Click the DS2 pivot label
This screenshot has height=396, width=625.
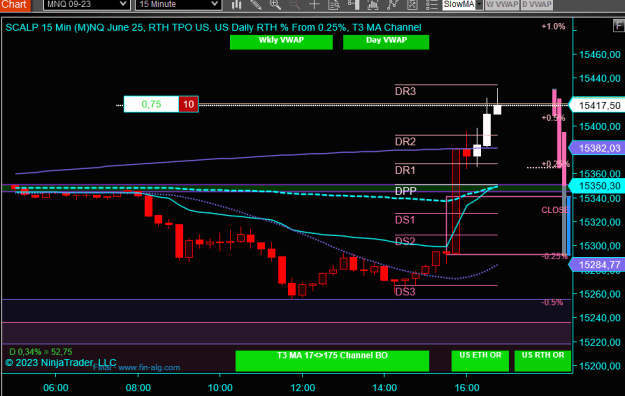(405, 241)
